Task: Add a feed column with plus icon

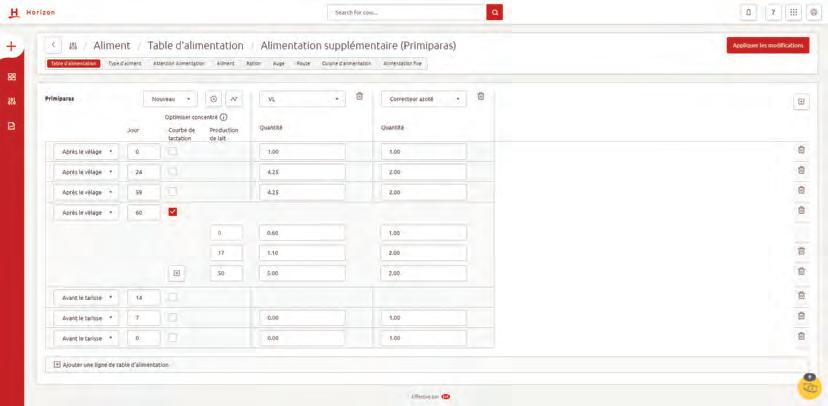Action: point(801,102)
